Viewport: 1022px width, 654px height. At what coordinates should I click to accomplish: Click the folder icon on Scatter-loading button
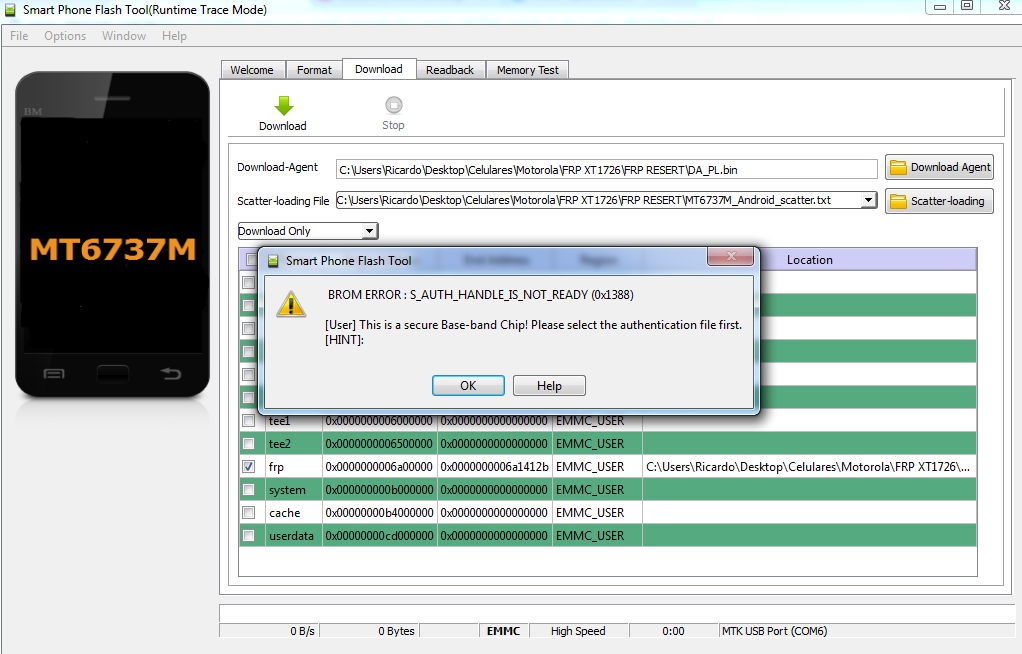click(x=898, y=201)
